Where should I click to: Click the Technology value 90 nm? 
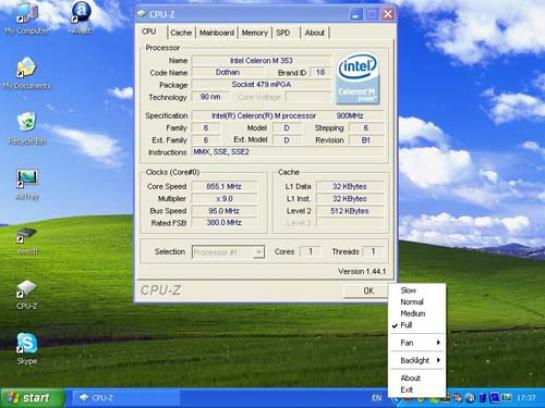[210, 97]
